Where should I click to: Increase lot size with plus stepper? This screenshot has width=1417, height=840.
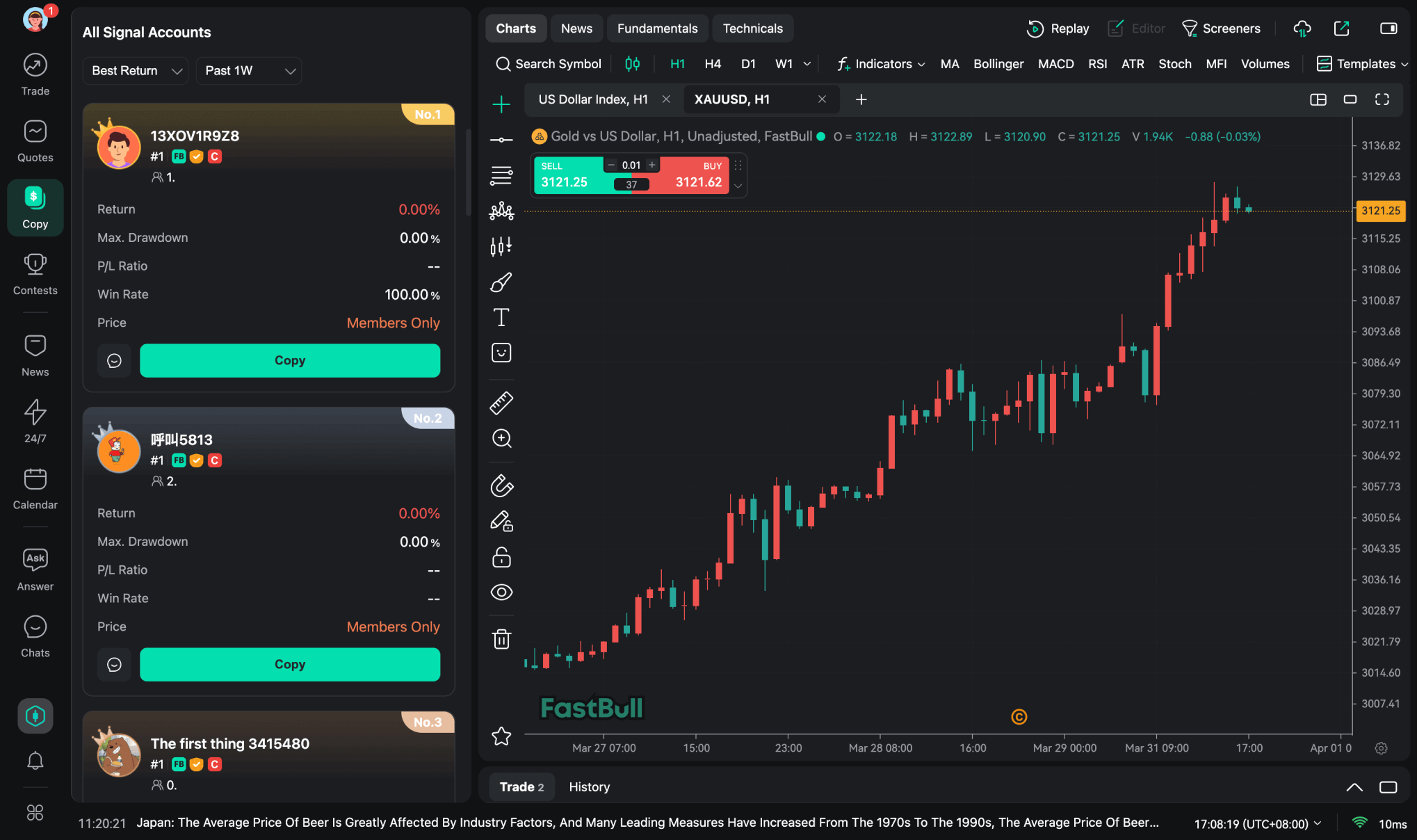tap(651, 165)
